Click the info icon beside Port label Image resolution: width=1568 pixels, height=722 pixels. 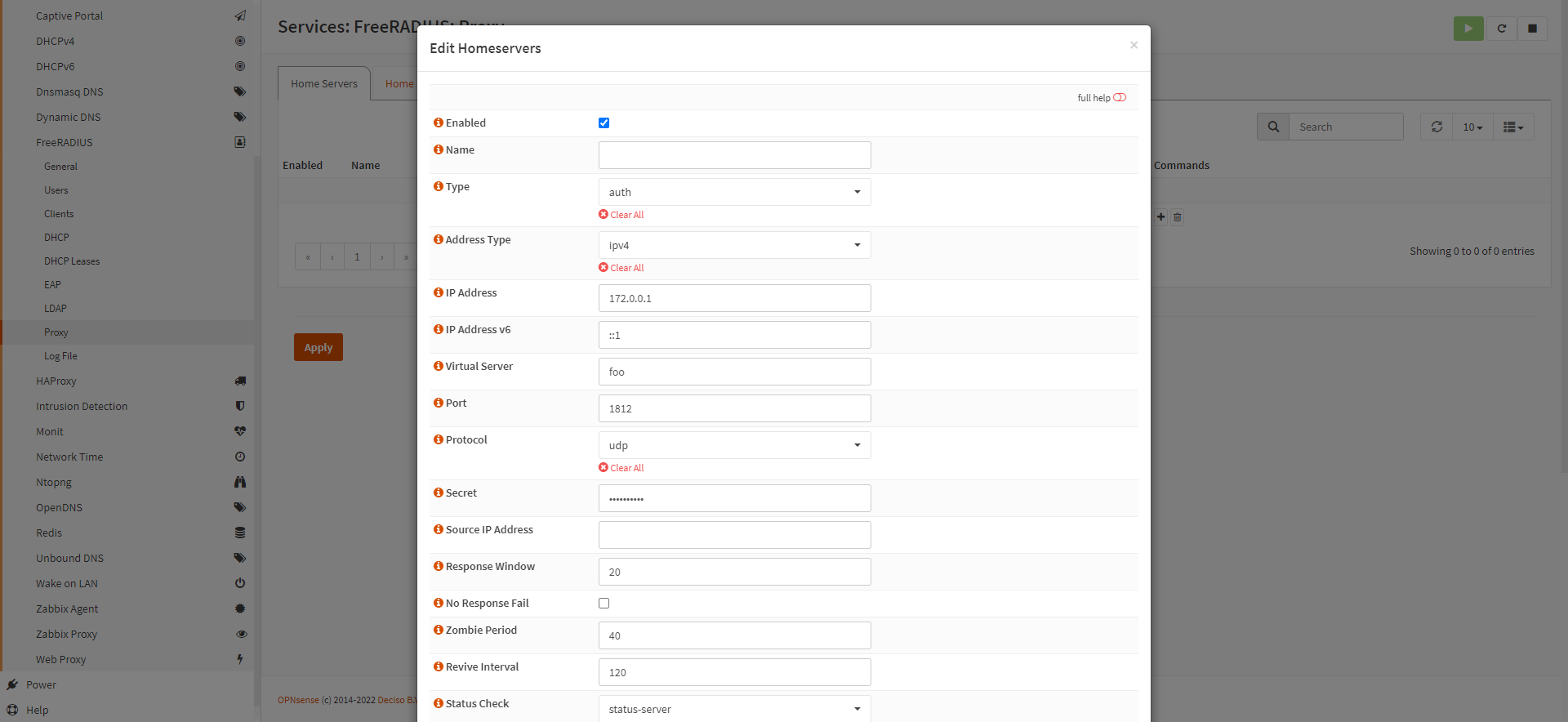[439, 403]
